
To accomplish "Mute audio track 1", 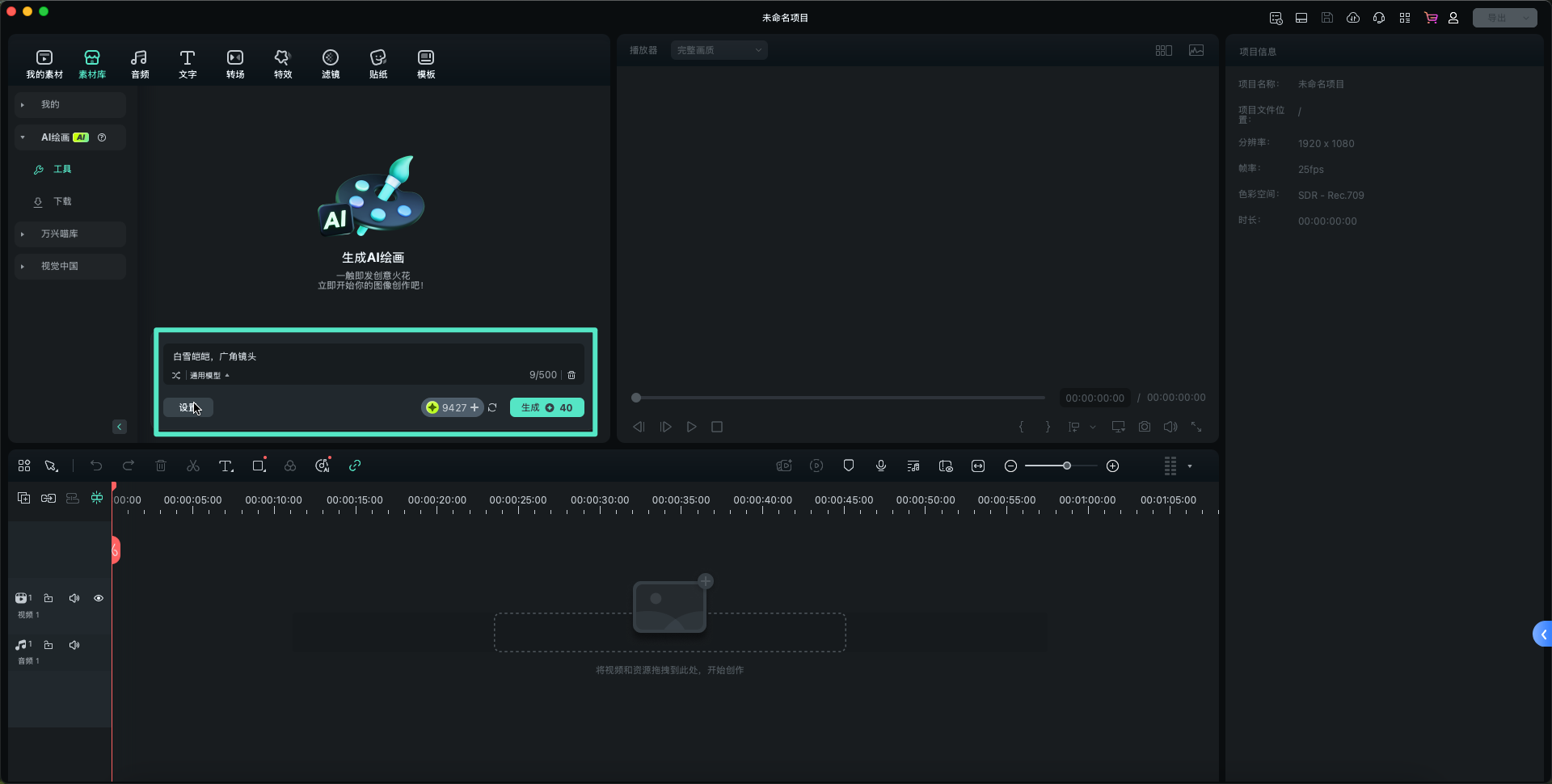I will point(74,645).
